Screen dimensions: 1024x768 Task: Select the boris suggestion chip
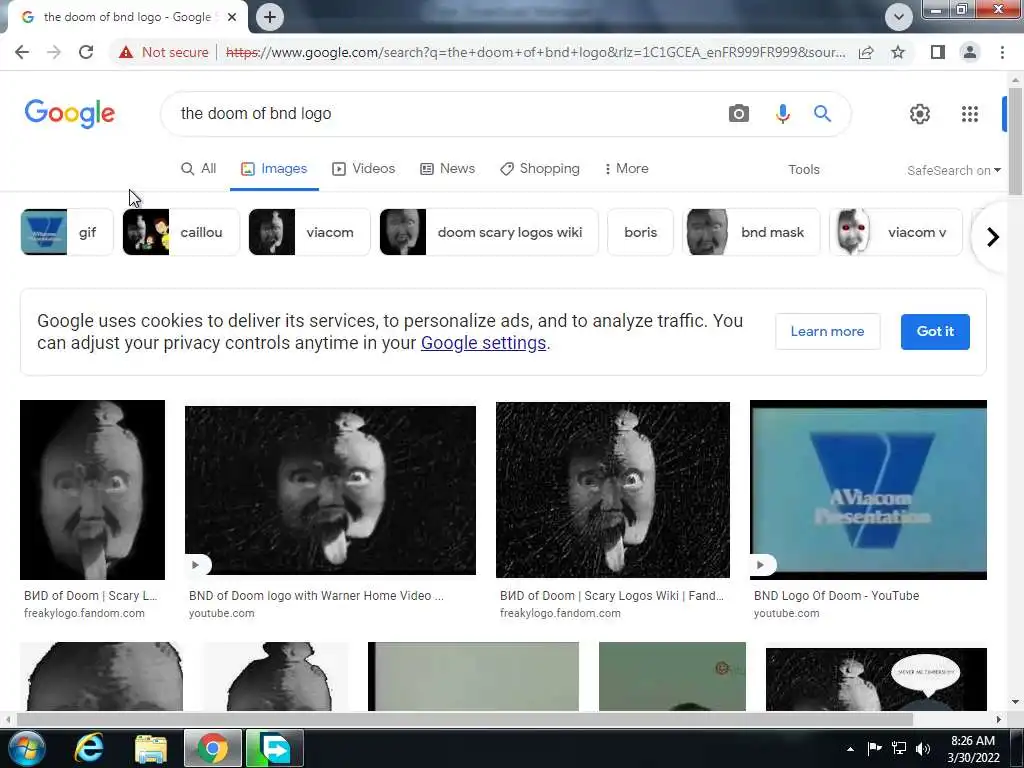coord(640,232)
